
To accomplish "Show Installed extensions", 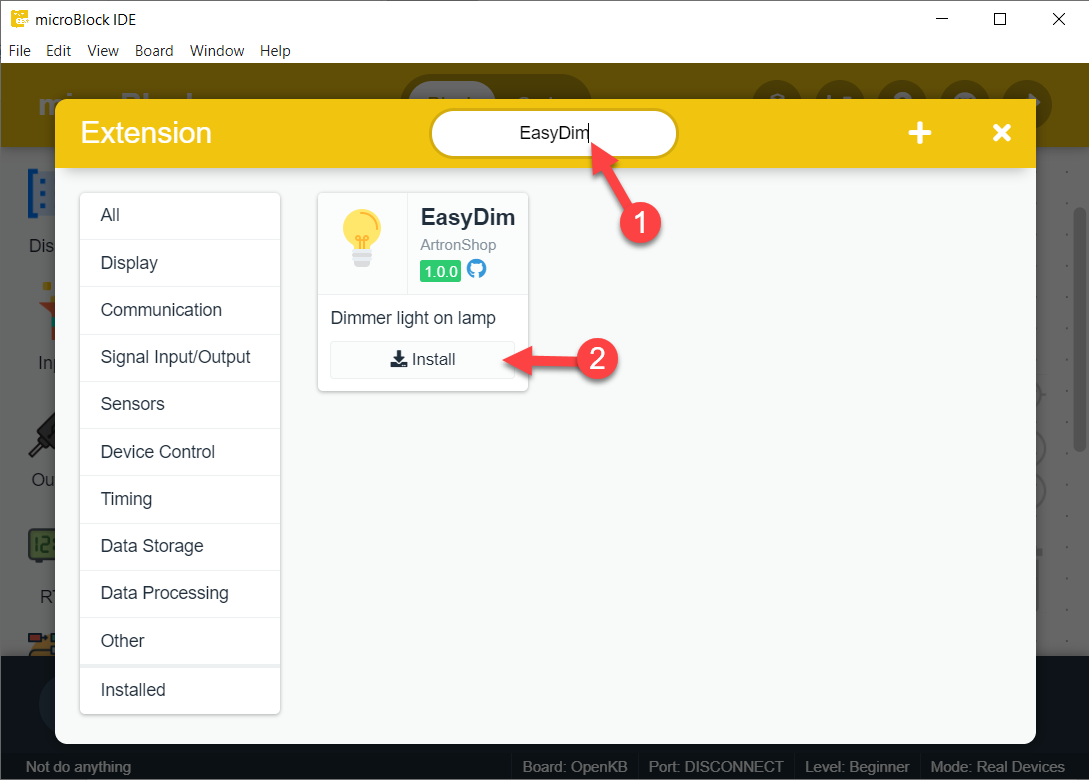I will tap(180, 690).
